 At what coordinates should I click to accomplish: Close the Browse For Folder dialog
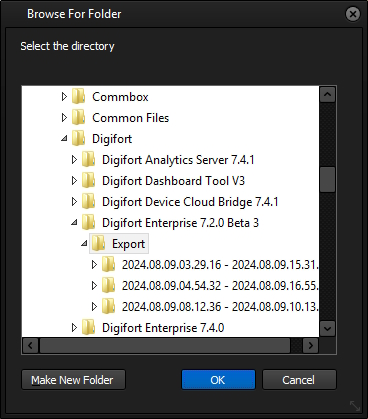[x=353, y=14]
